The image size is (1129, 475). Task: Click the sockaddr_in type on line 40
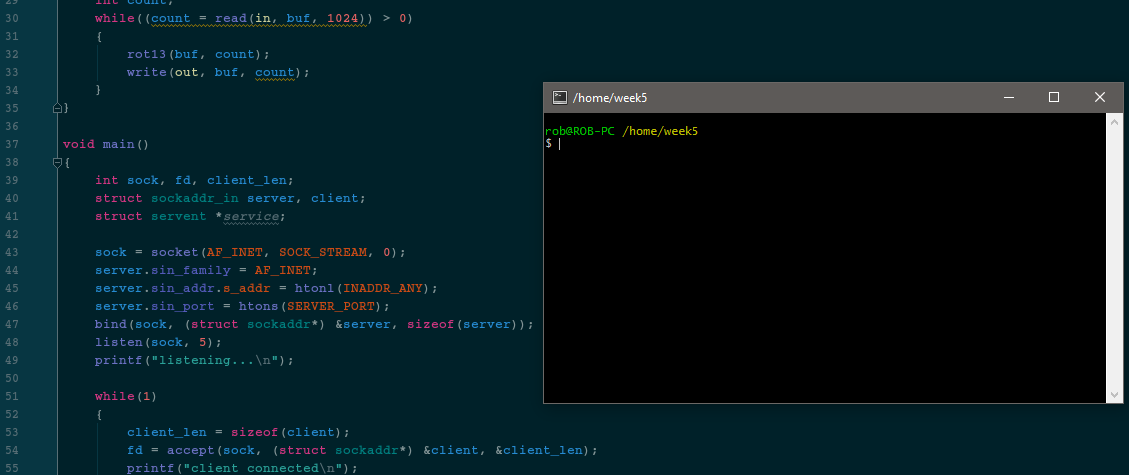pos(194,198)
